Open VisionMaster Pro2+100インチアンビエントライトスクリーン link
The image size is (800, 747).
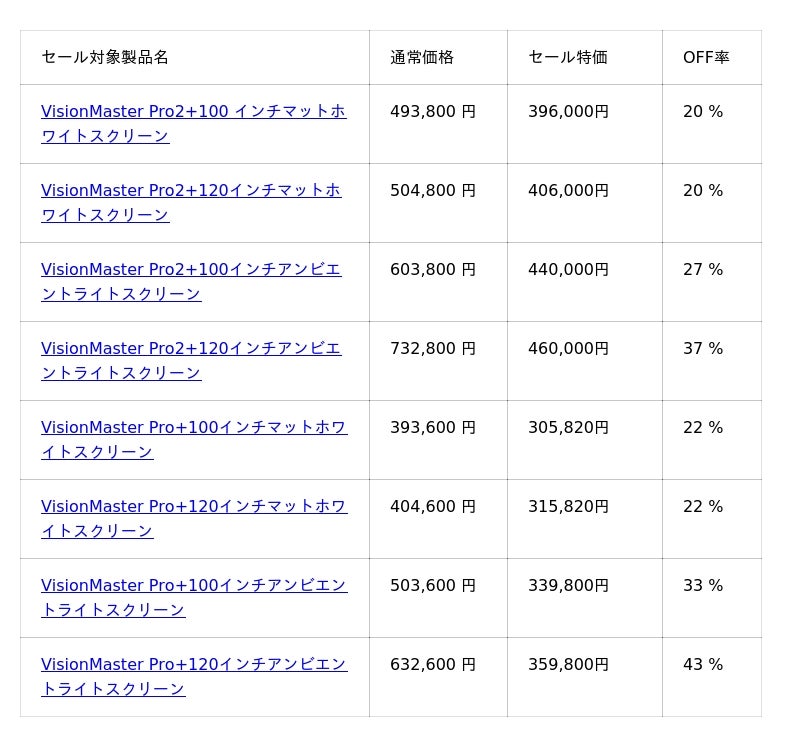[191, 270]
